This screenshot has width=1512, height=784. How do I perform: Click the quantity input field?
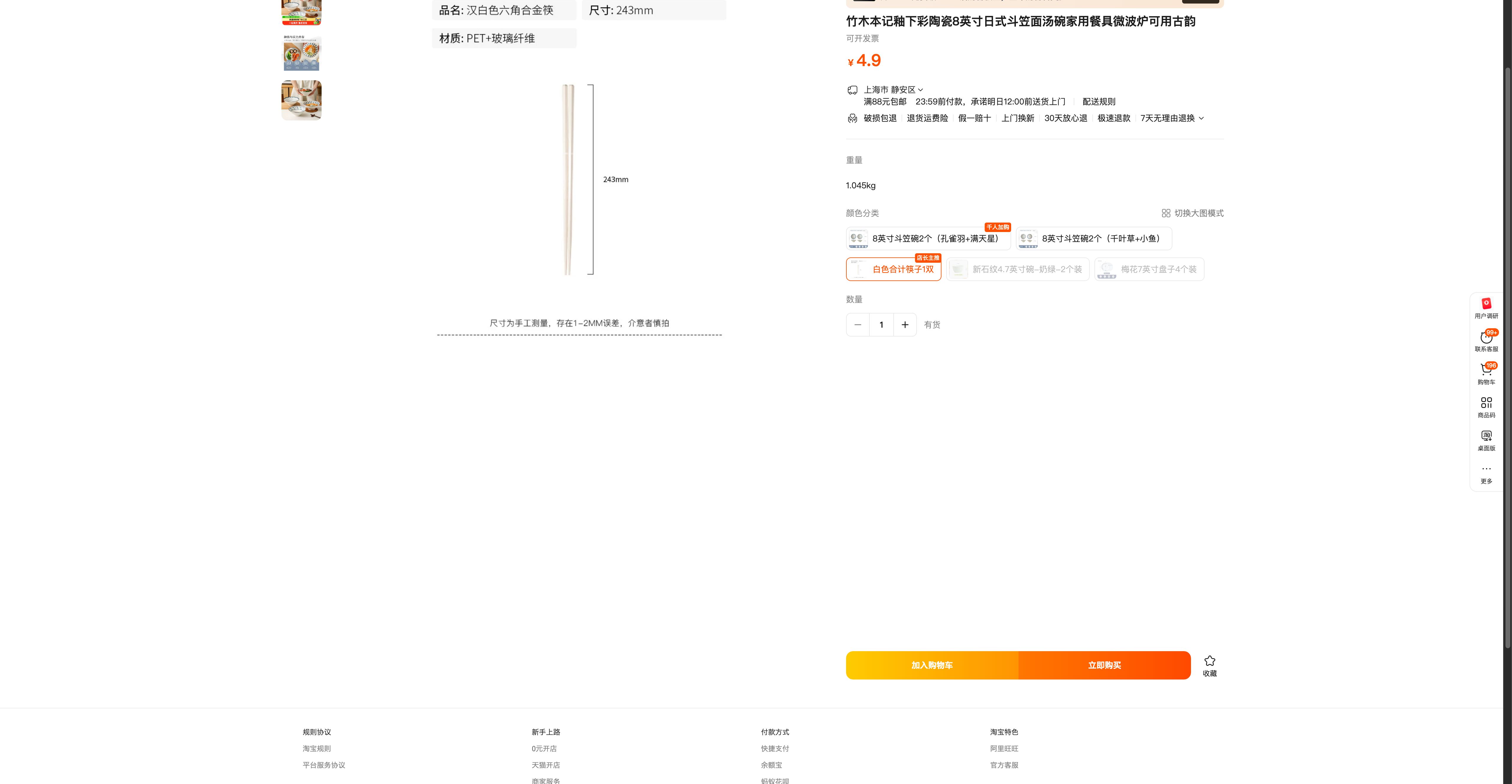click(881, 324)
